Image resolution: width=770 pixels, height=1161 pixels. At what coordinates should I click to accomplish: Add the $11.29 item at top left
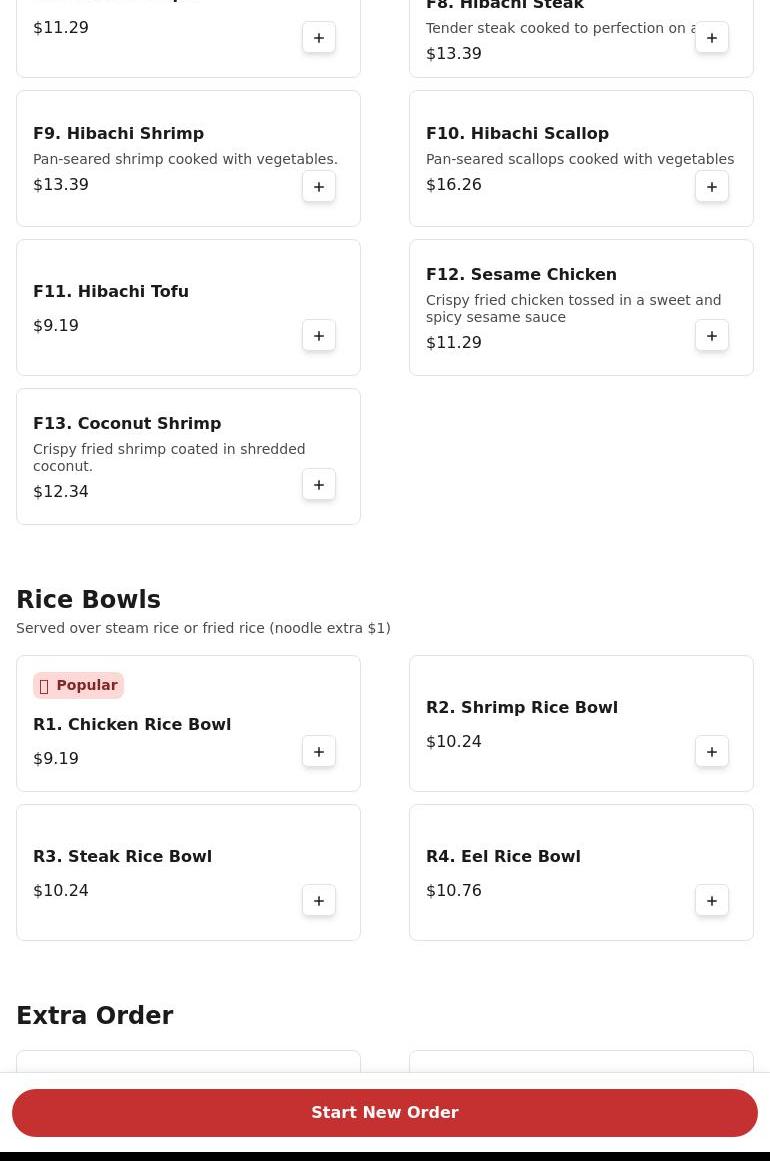click(319, 38)
